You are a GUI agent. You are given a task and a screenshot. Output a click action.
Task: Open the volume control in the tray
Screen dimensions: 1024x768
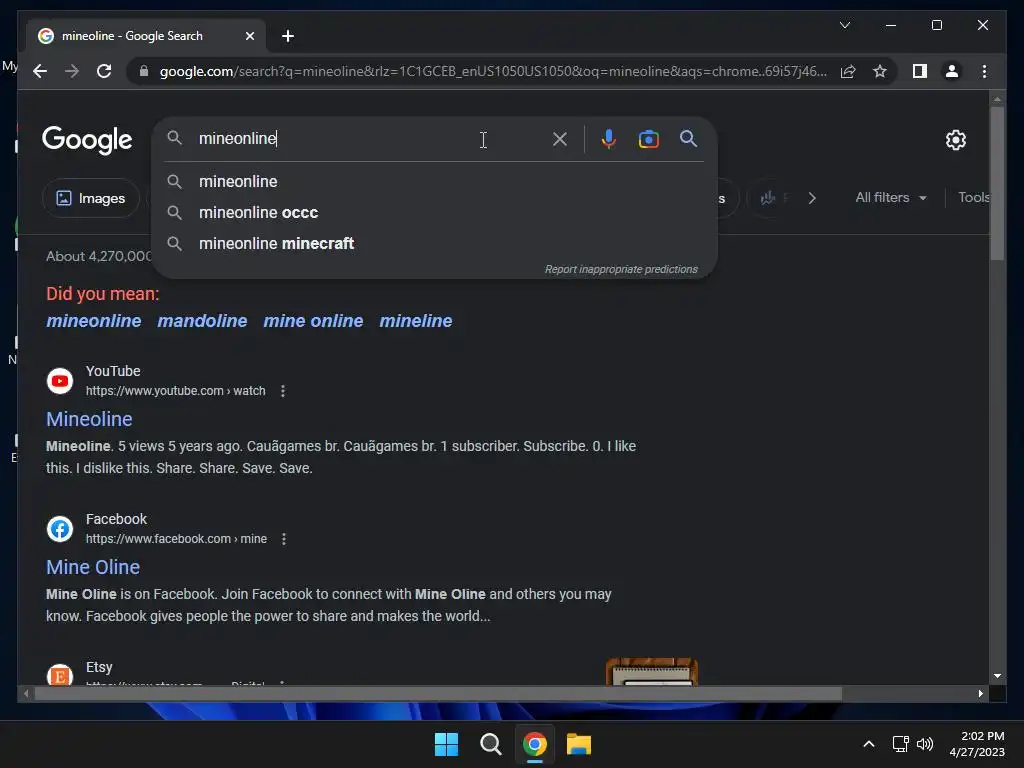coord(925,744)
